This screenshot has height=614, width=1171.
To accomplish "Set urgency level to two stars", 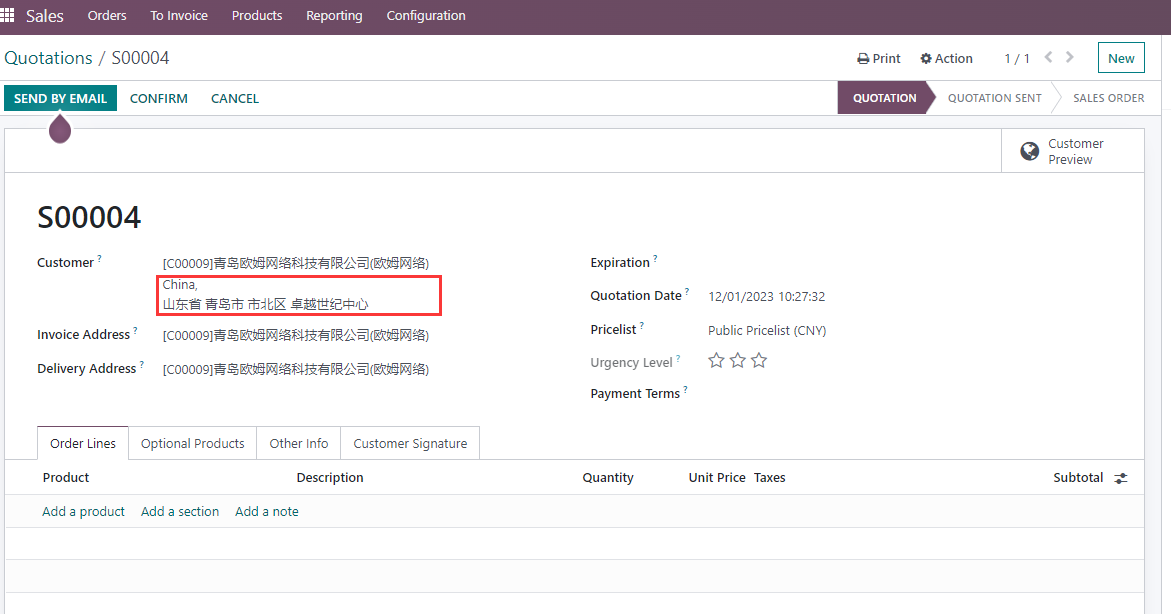I will [738, 361].
